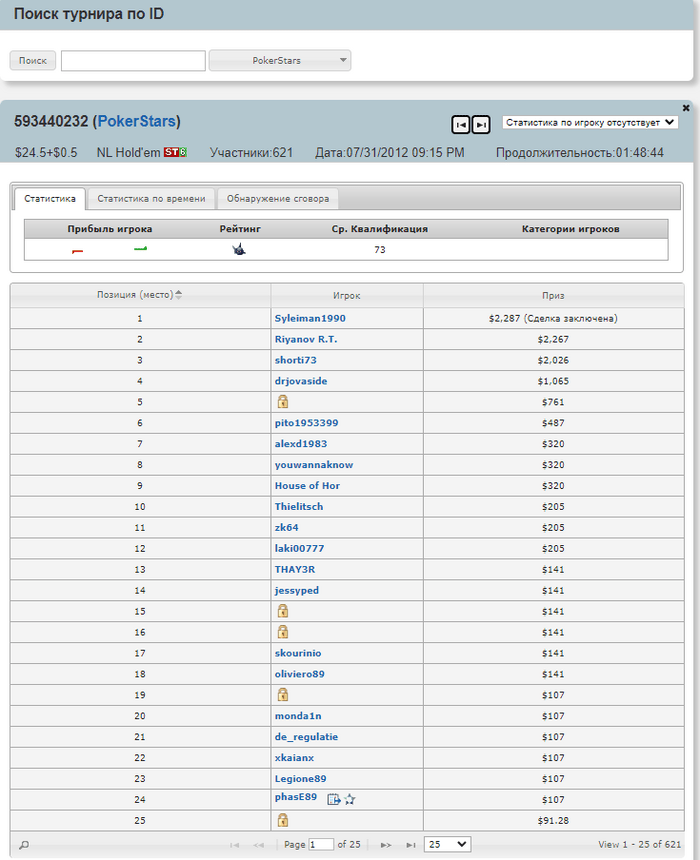Image resolution: width=700 pixels, height=860 pixels.
Task: Click the note icon next to phasE89
Action: point(334,799)
